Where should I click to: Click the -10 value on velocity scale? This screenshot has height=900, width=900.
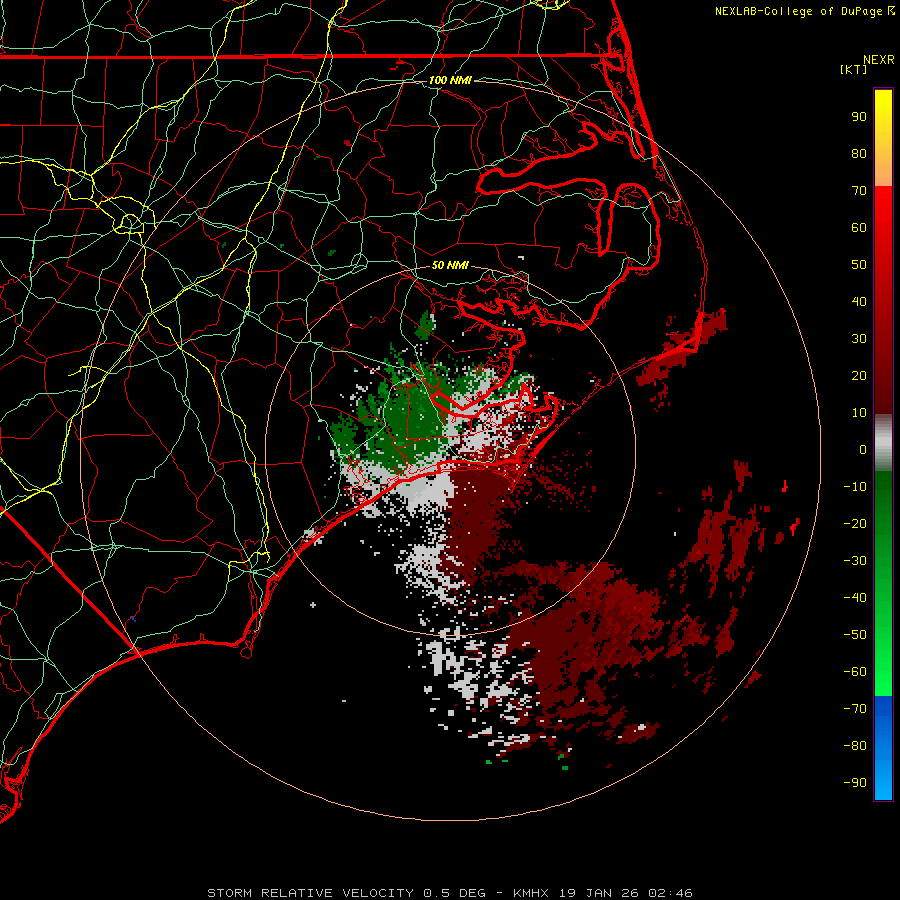(855, 487)
